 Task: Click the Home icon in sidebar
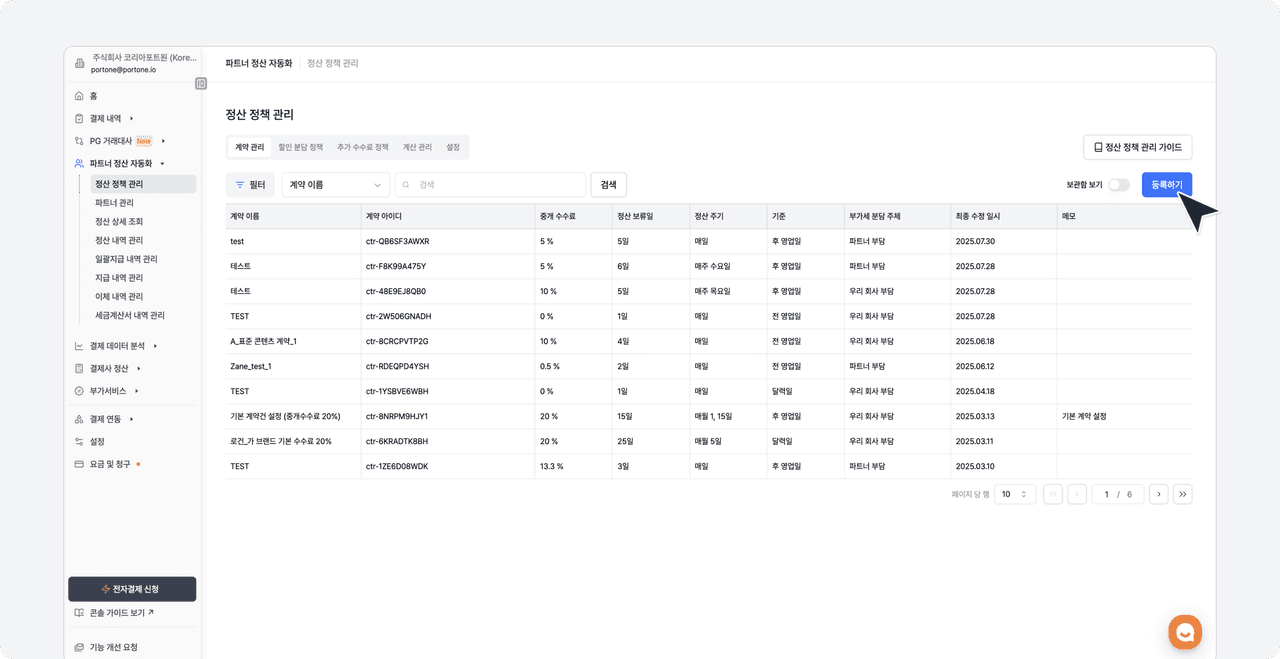coord(79,96)
